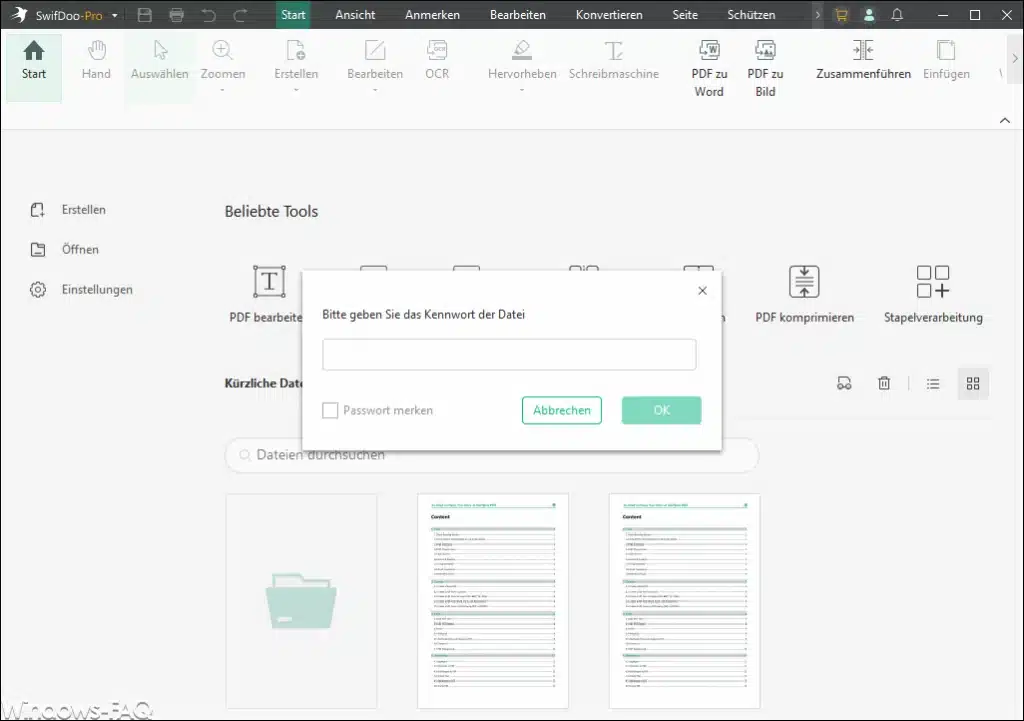Viewport: 1024px width, 721px height.
Task: Click the Zoomen magnifier tool
Action: pos(223,61)
